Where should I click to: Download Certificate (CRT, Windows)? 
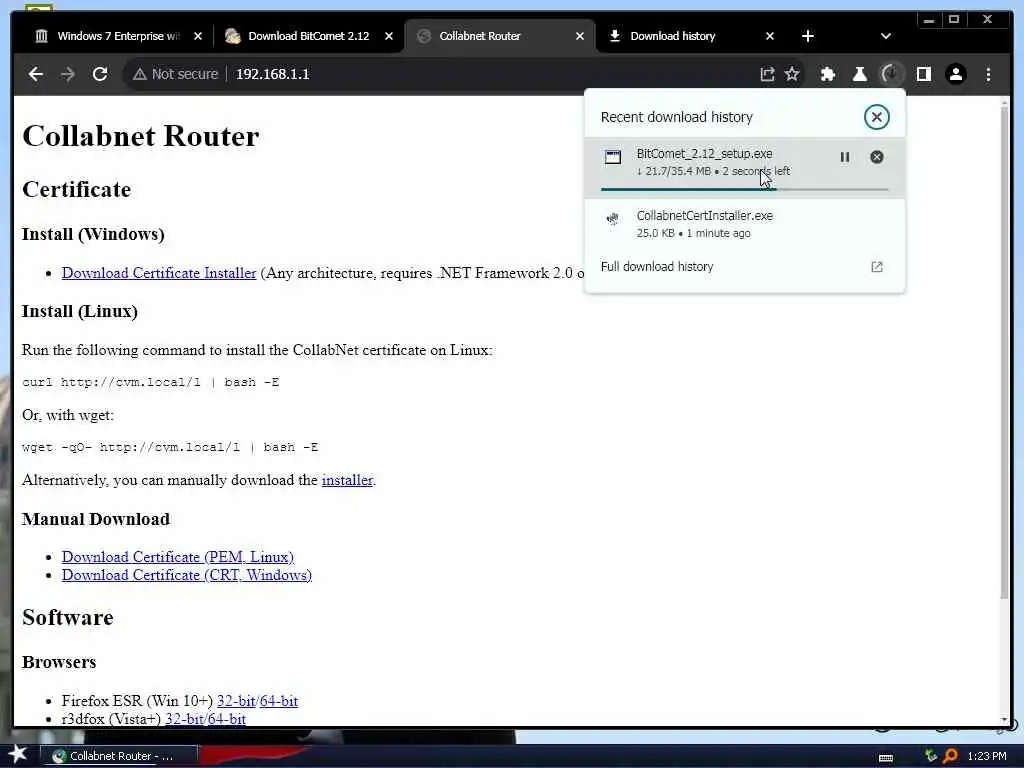187,575
